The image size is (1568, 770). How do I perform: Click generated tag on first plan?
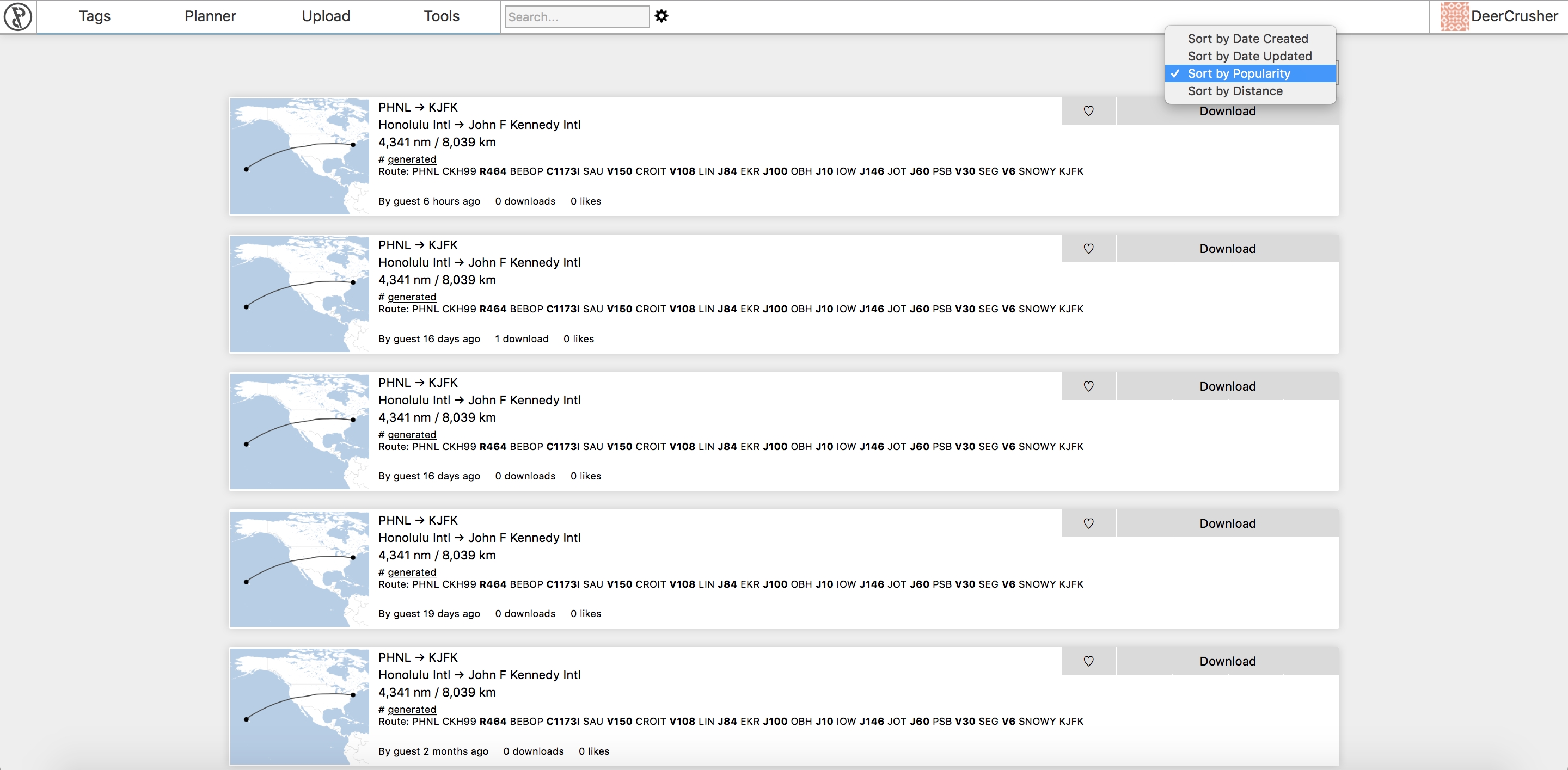[412, 159]
